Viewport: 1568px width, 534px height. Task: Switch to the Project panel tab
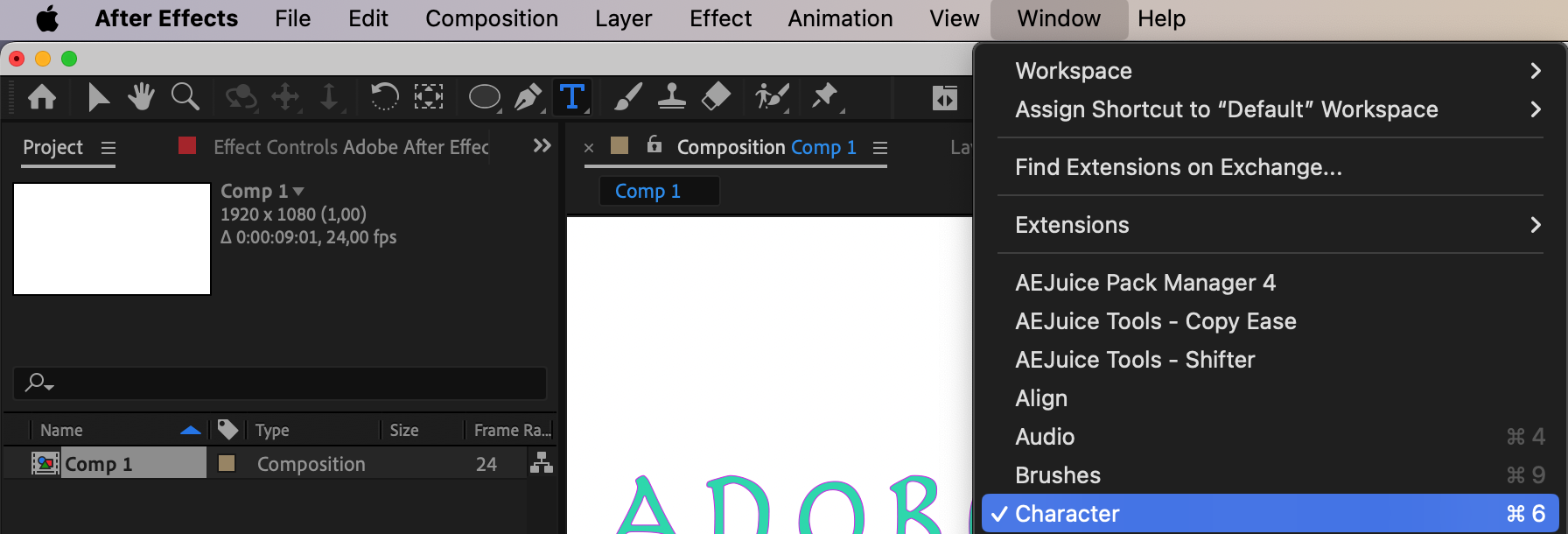coord(53,148)
